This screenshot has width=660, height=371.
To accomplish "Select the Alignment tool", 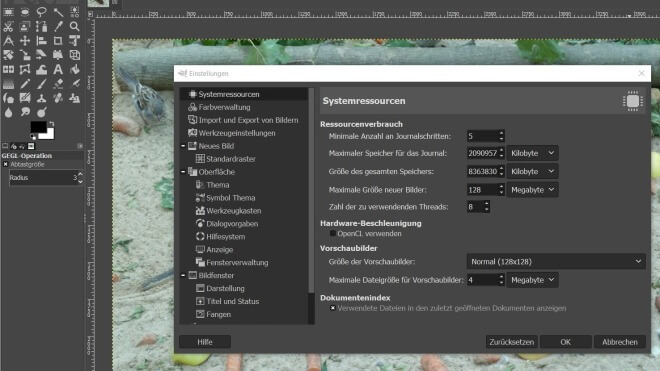I will pyautogui.click(x=41, y=41).
